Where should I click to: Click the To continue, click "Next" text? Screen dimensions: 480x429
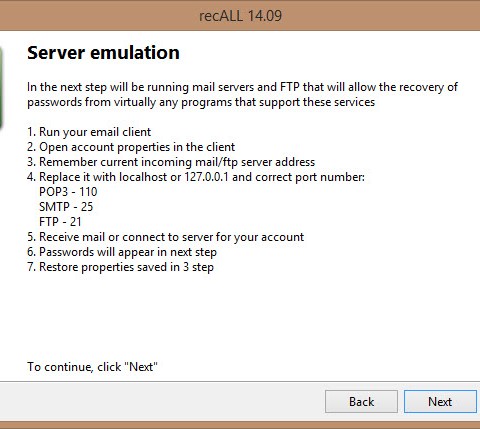click(92, 367)
